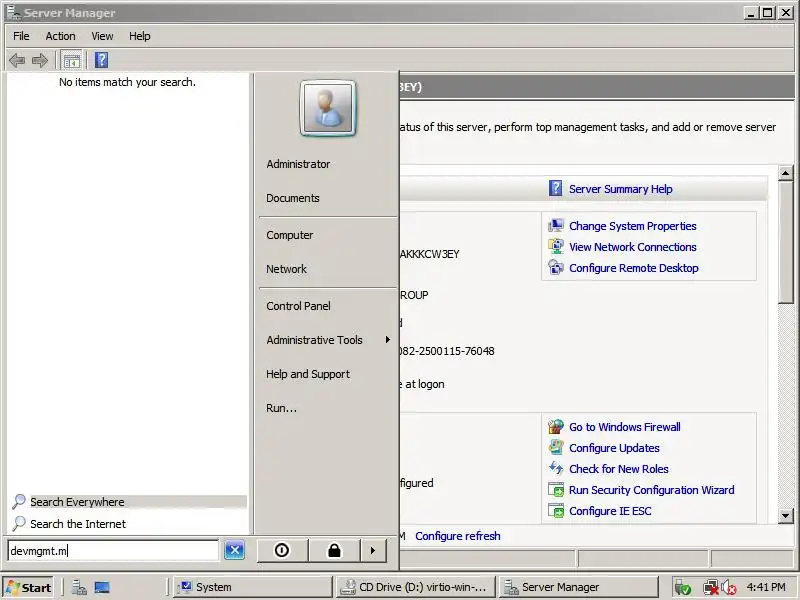
Task: Open the View menu
Action: (102, 36)
